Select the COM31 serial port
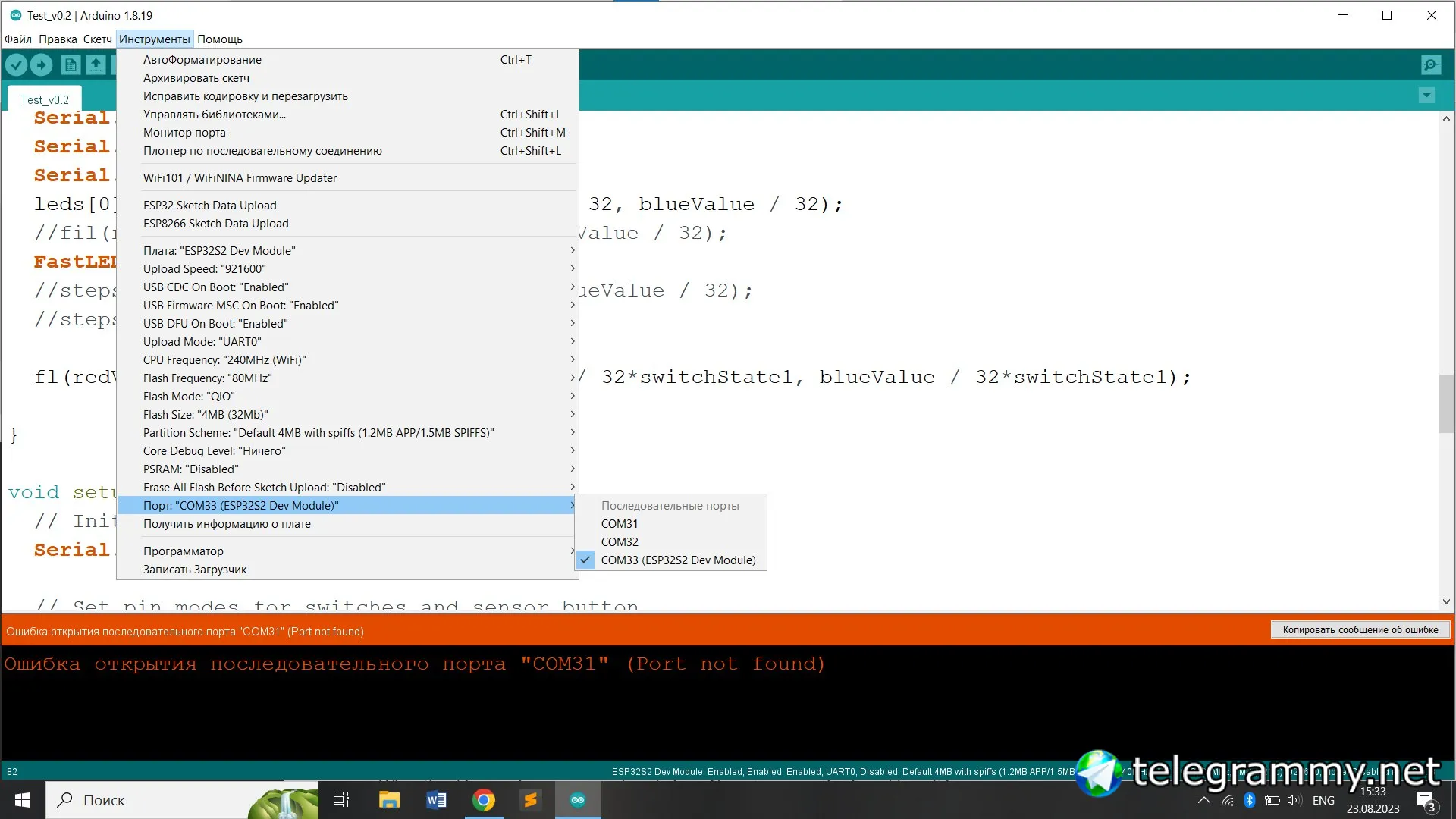The width and height of the screenshot is (1456, 819). [620, 524]
